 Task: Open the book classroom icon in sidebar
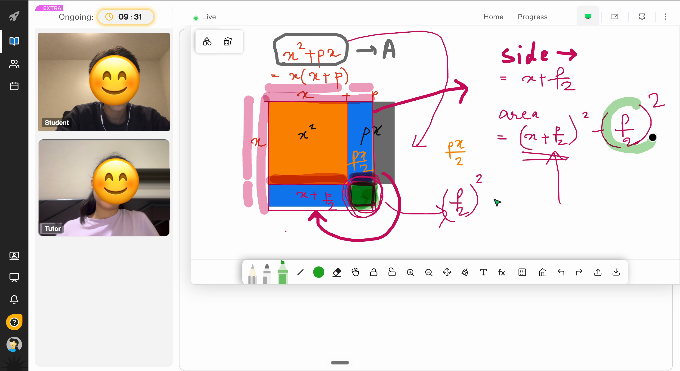pos(14,41)
